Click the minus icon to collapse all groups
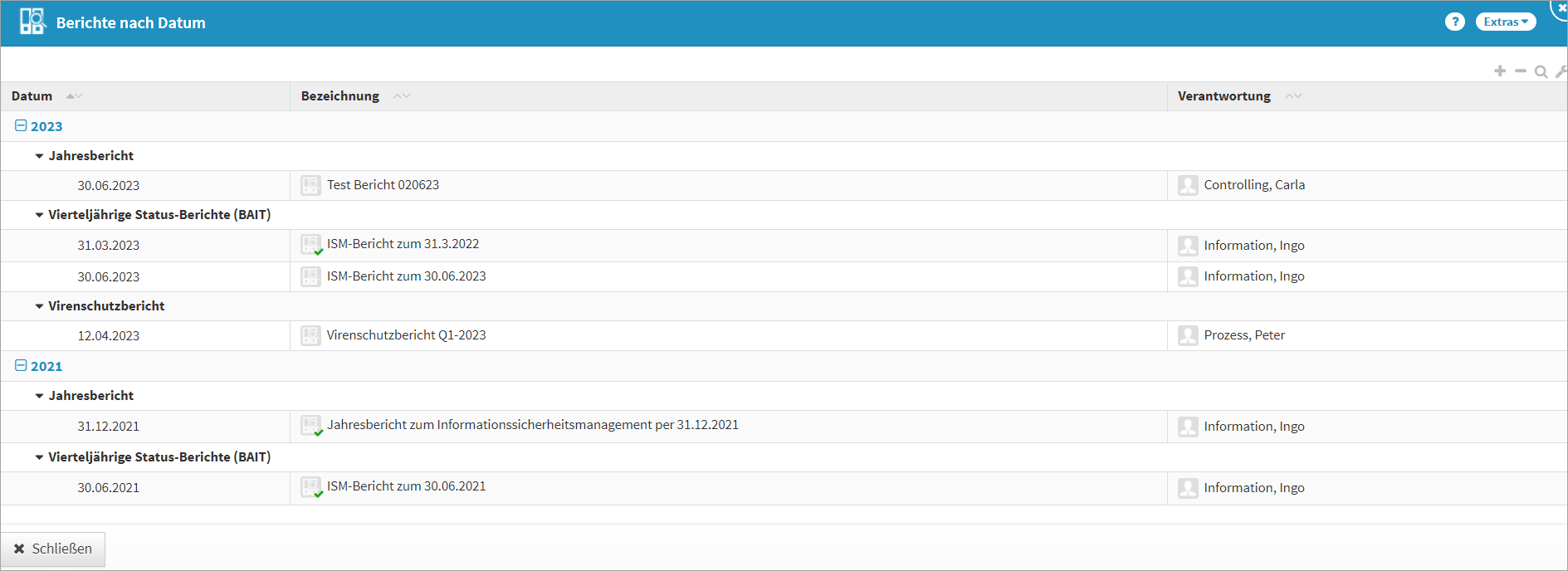Image resolution: width=1568 pixels, height=571 pixels. (x=1520, y=71)
